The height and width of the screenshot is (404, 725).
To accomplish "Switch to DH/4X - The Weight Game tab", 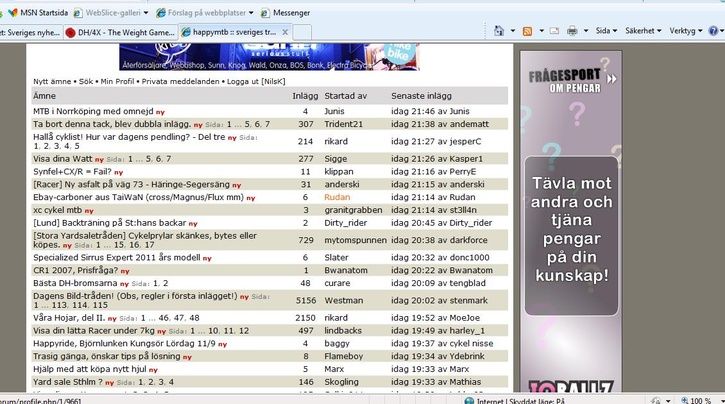I will coord(118,32).
